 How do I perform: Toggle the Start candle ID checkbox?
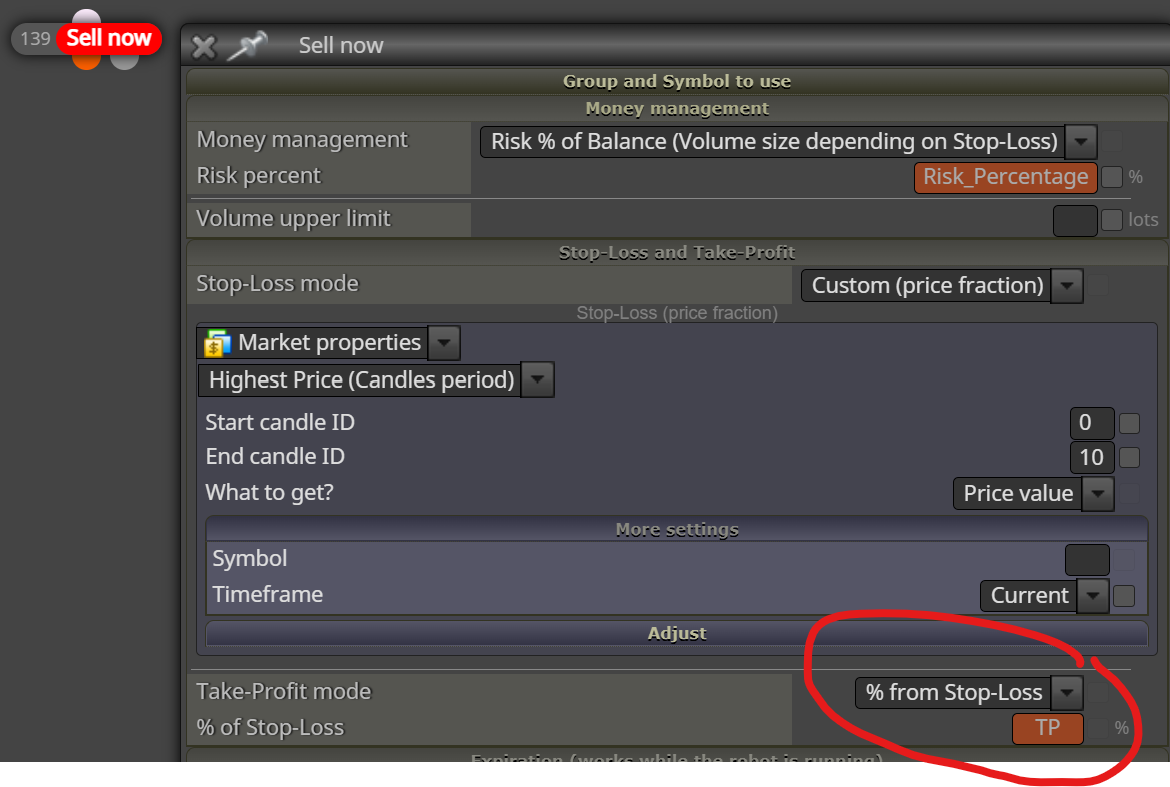(1130, 424)
